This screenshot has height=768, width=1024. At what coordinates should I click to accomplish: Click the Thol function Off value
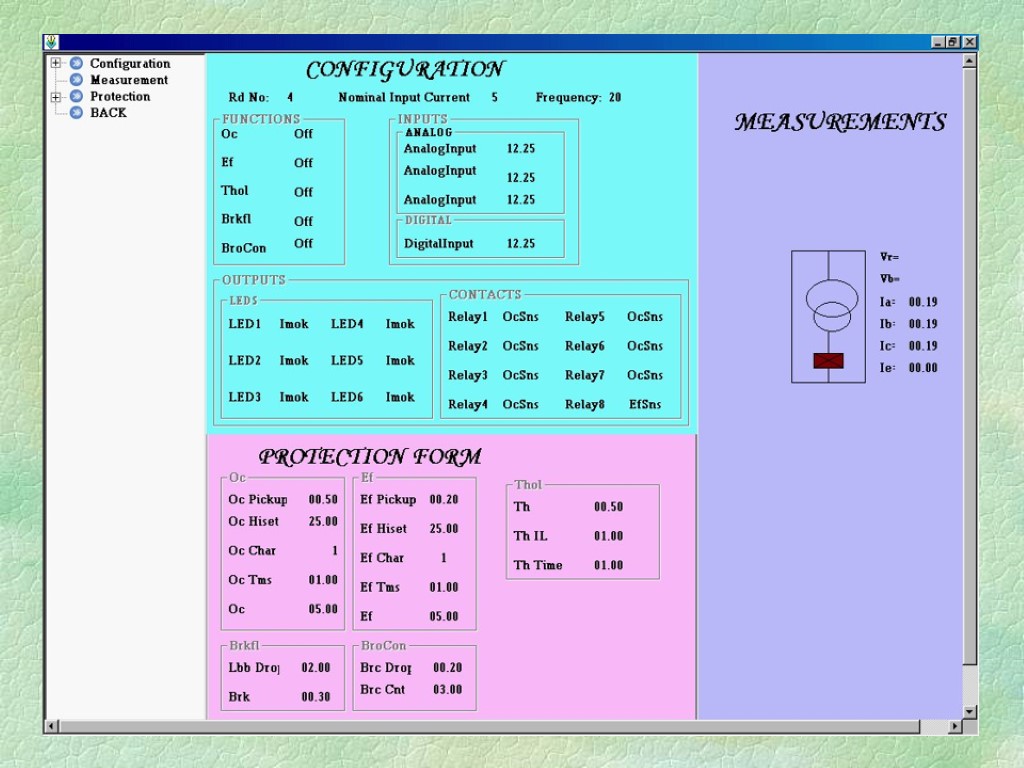pos(303,192)
